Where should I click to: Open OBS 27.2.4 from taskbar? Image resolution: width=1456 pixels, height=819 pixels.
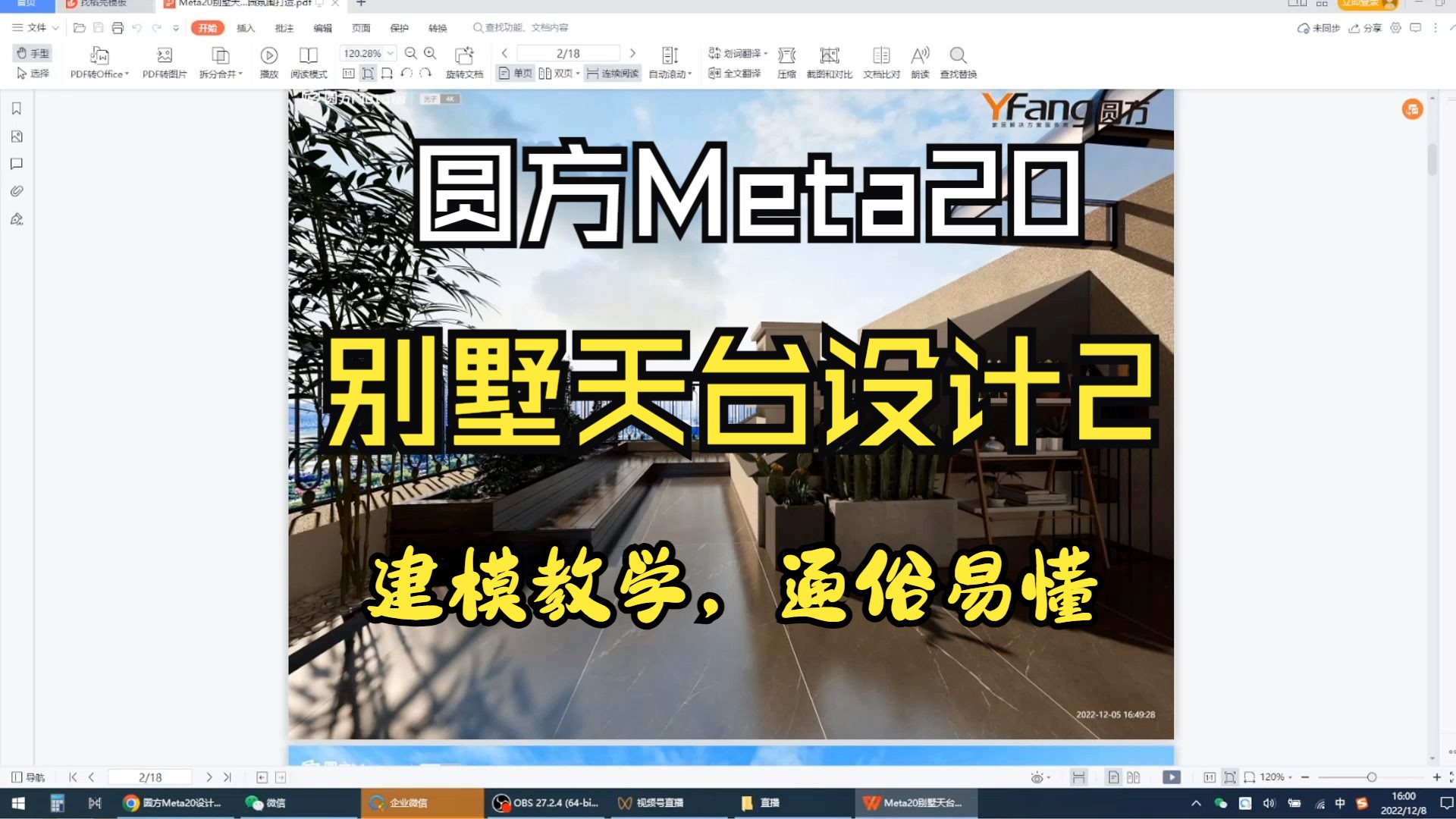(x=546, y=802)
